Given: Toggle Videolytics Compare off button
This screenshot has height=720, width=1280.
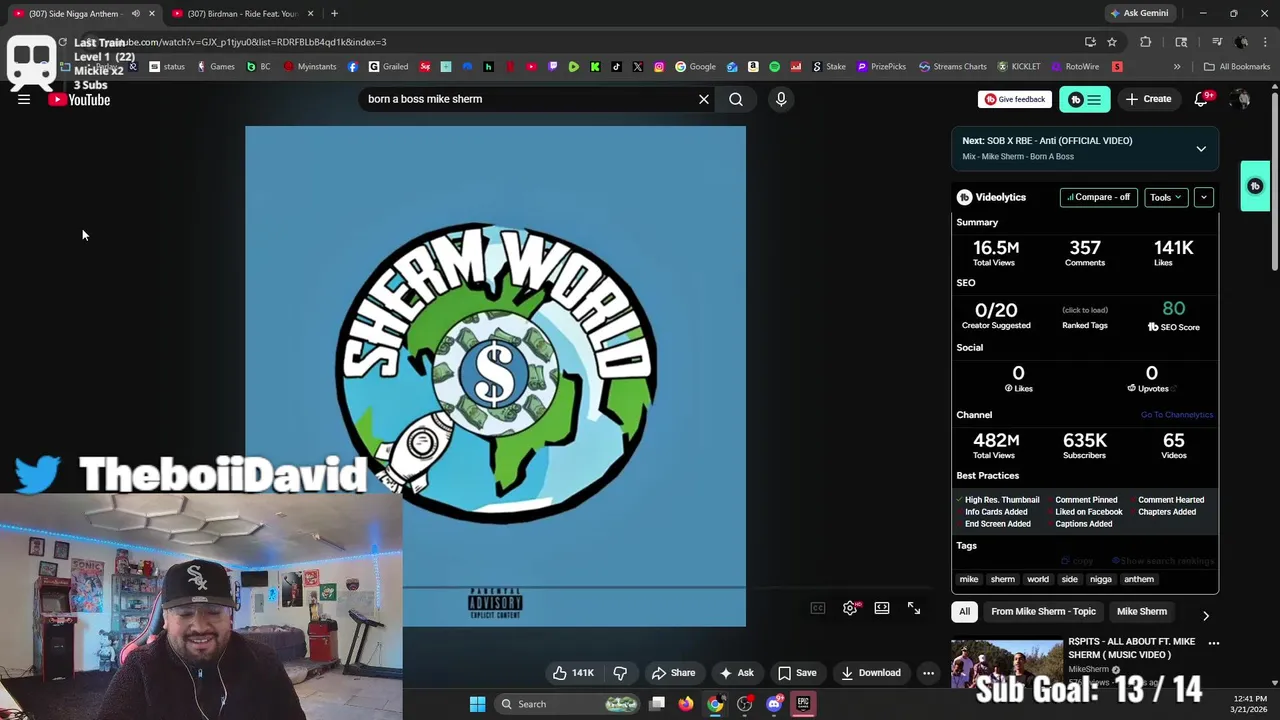Looking at the screenshot, I should pyautogui.click(x=1098, y=197).
